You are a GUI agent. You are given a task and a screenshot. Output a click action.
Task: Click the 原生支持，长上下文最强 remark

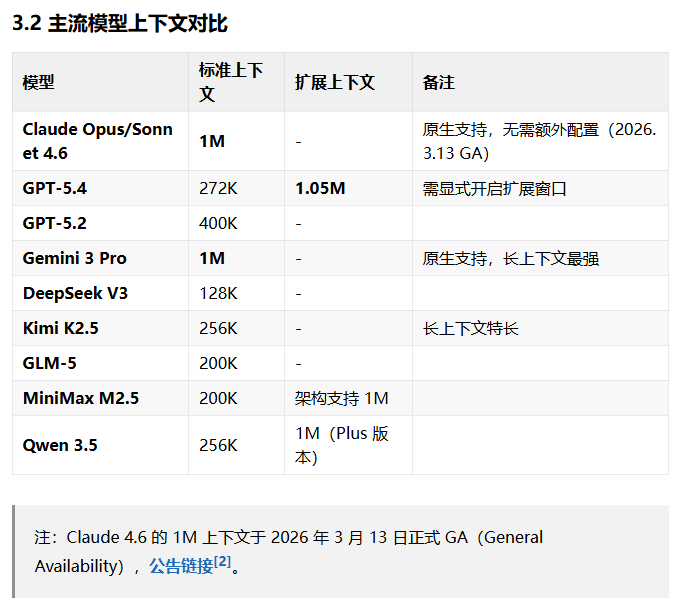511,258
